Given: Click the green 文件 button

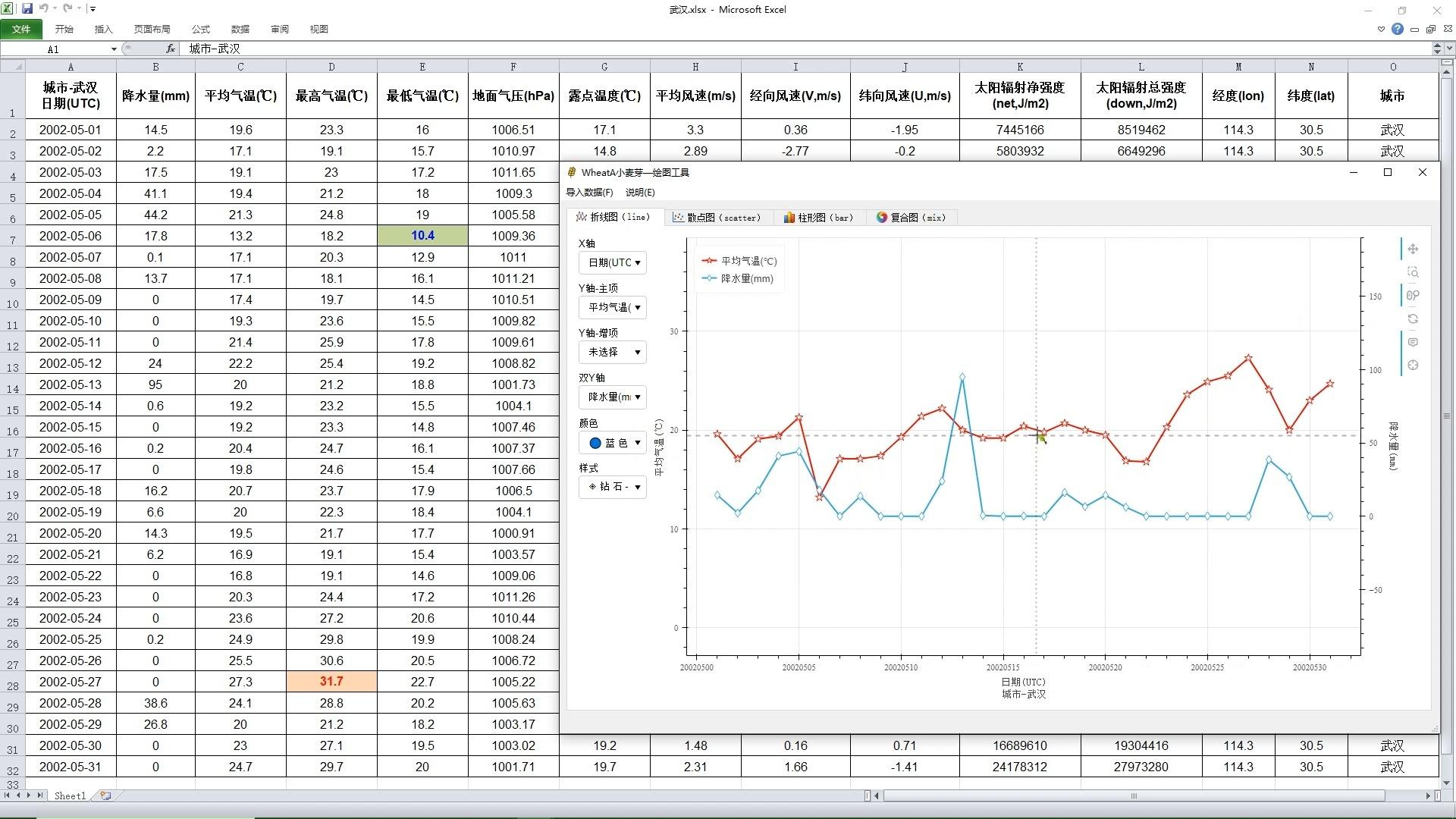Looking at the screenshot, I should point(21,29).
